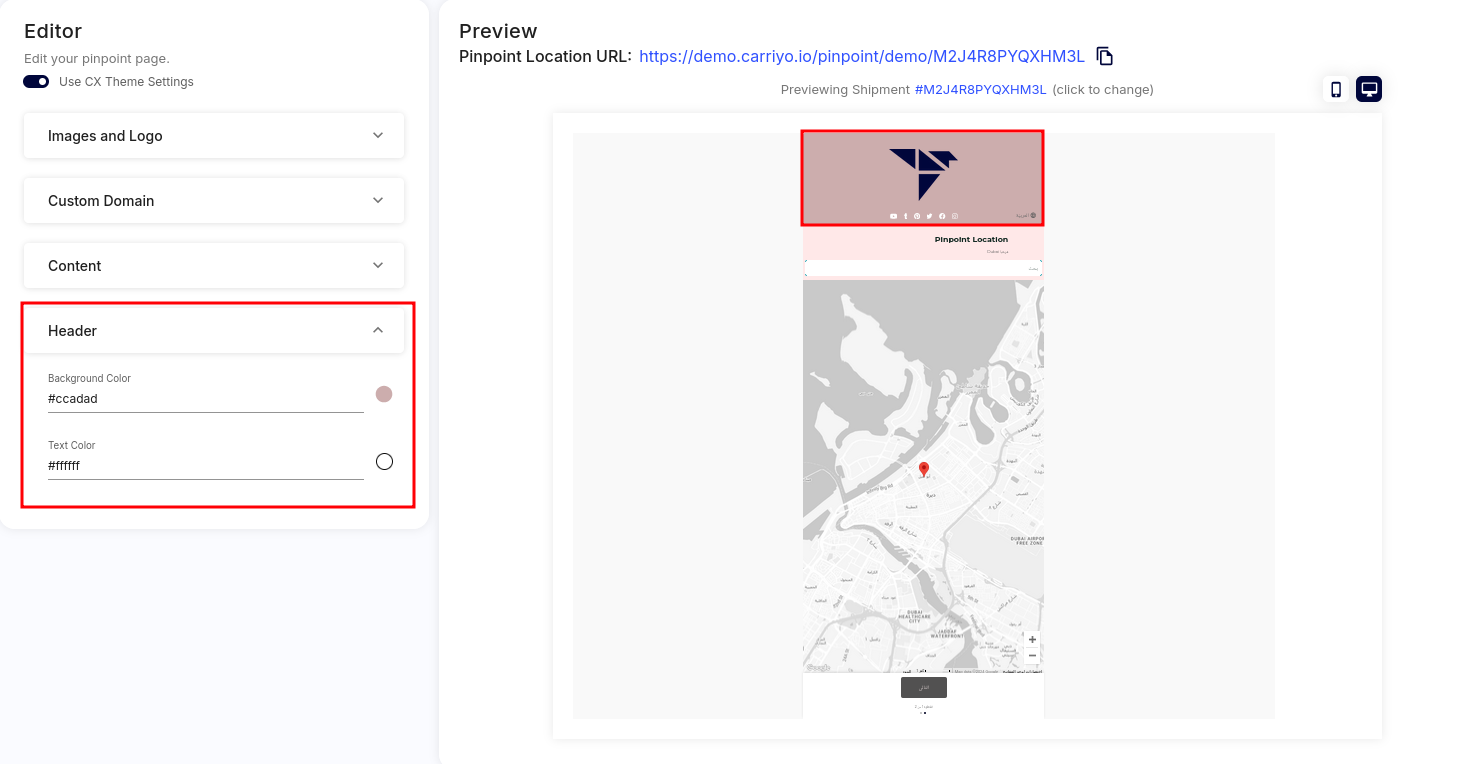This screenshot has height=764, width=1482.
Task: Open the Background Color swatch picker
Action: click(384, 394)
